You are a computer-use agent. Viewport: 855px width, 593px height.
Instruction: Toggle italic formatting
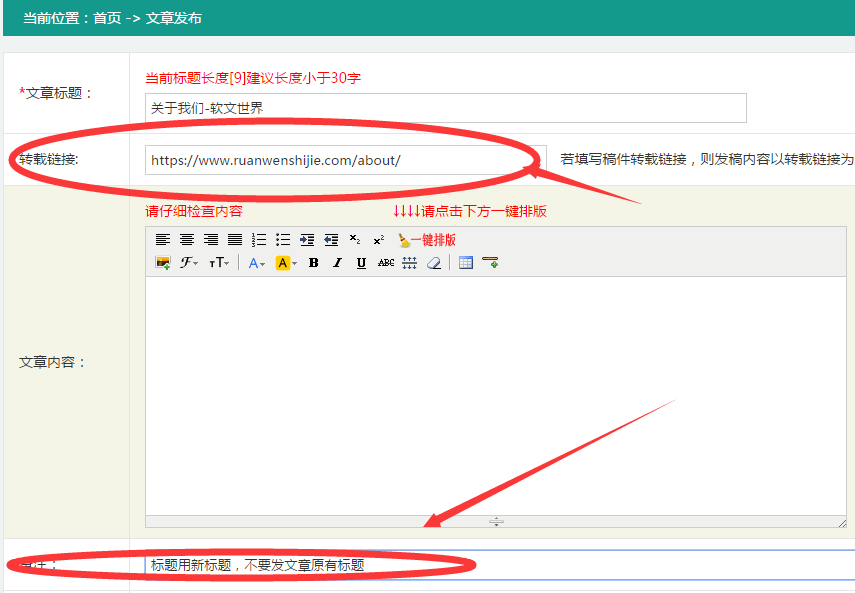click(x=337, y=263)
